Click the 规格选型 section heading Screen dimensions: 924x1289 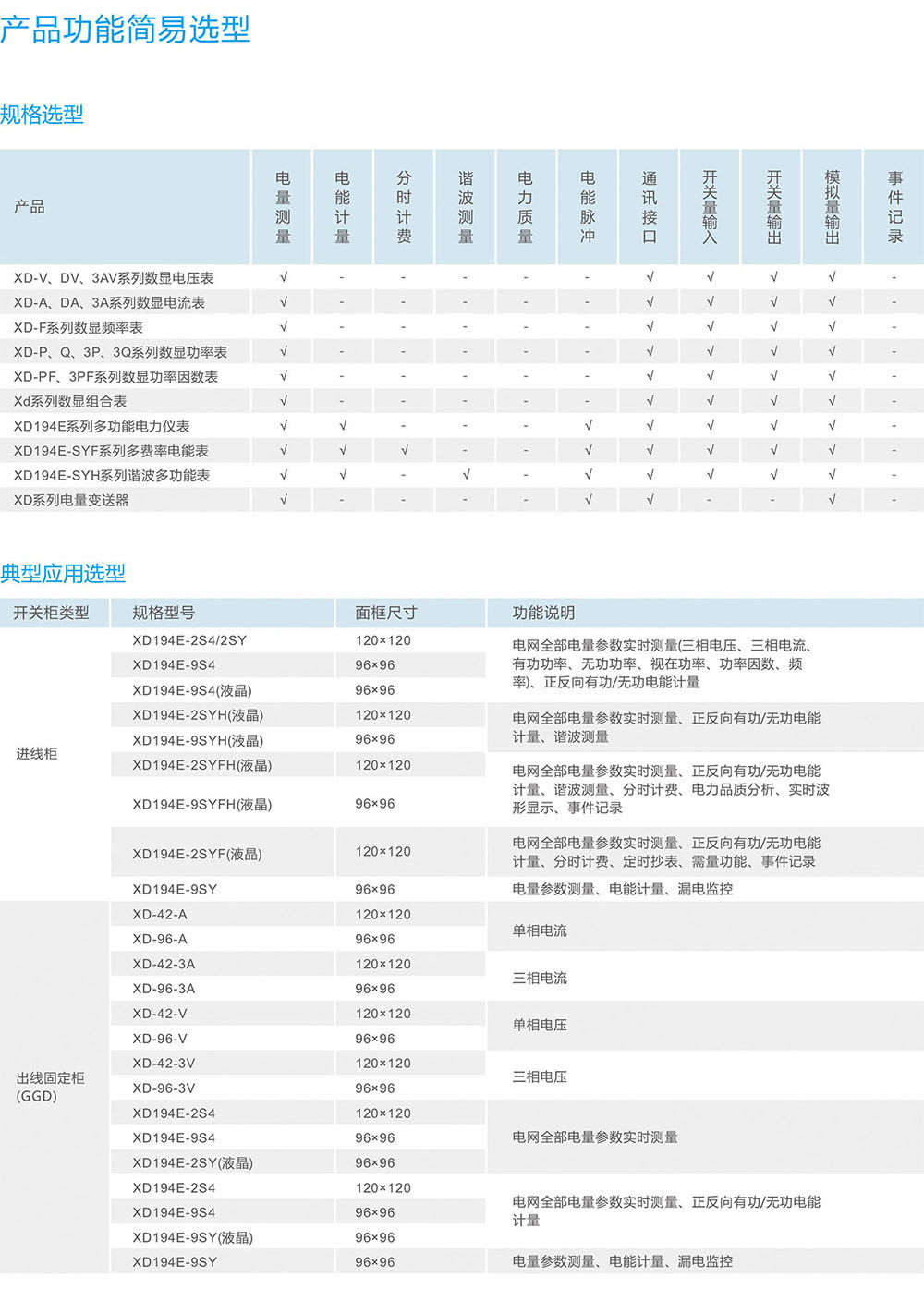[42, 115]
